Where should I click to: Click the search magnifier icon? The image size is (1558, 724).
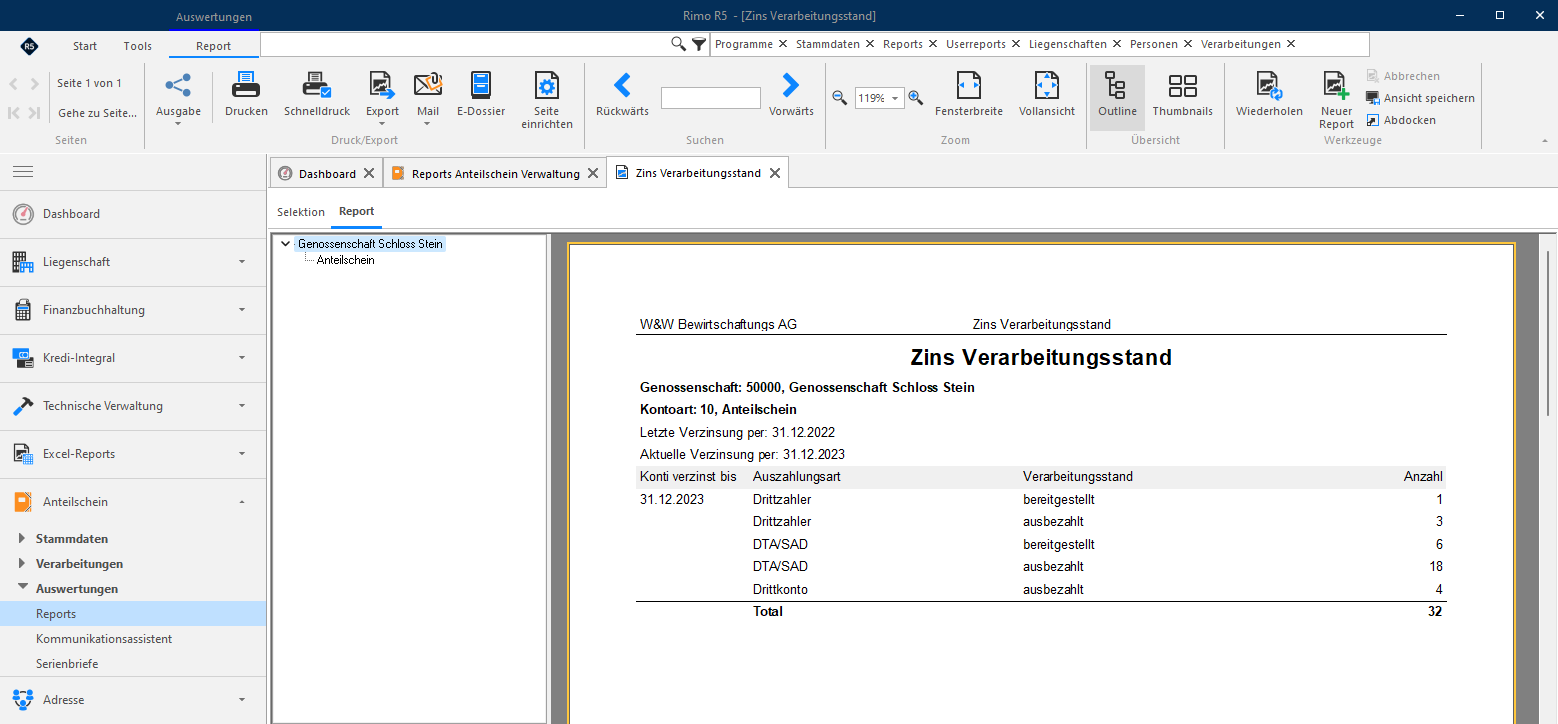(x=678, y=44)
